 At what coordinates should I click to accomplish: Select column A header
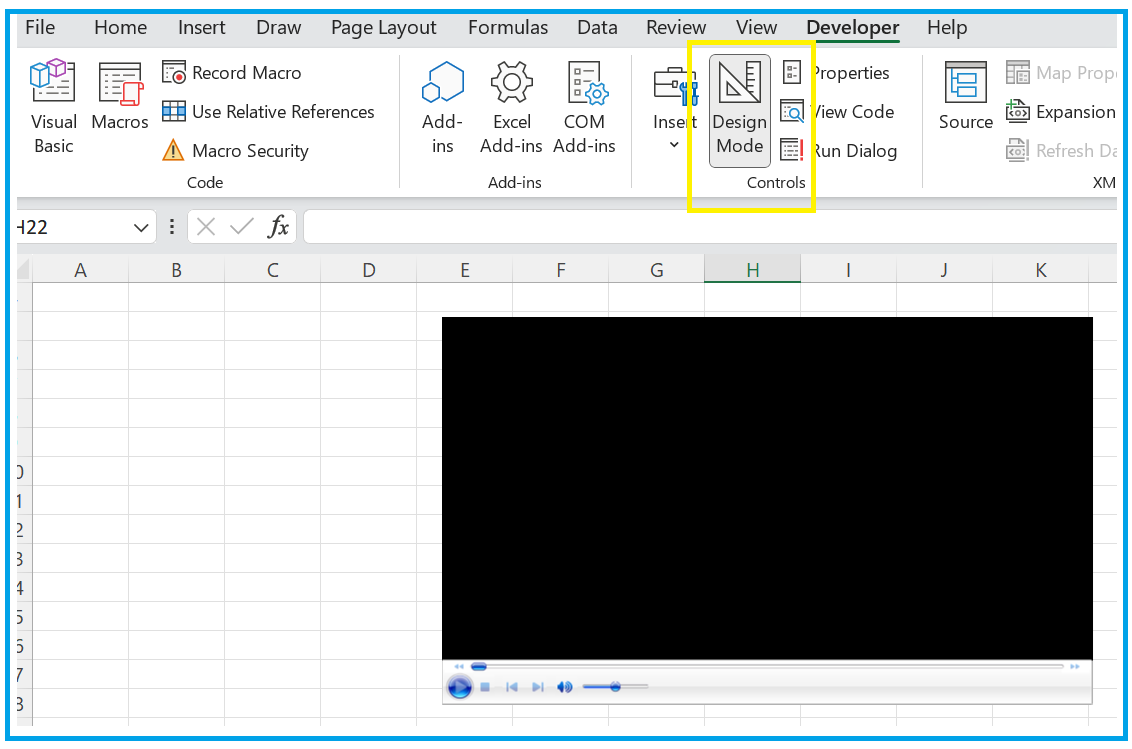pyautogui.click(x=80, y=271)
